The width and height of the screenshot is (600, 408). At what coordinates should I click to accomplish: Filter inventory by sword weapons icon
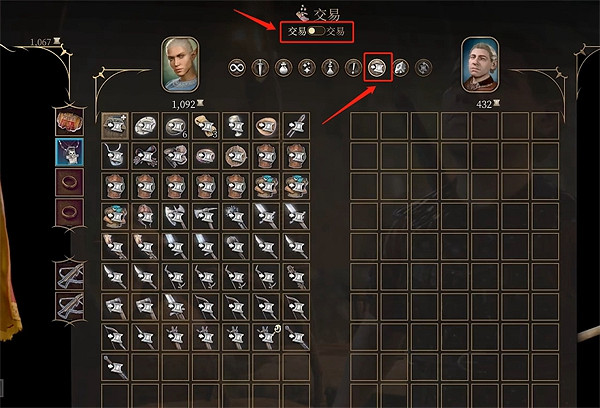[260, 68]
